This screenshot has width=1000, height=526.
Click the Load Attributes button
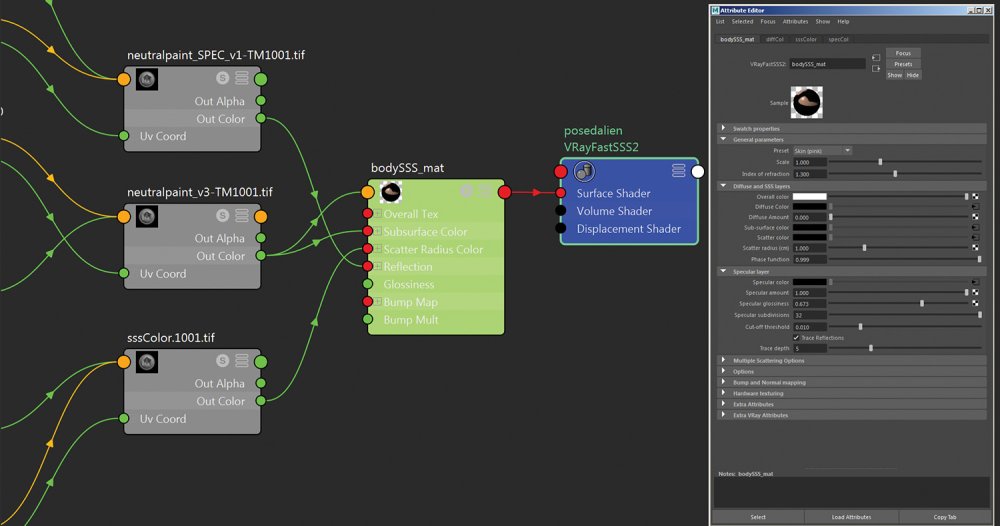[851, 517]
